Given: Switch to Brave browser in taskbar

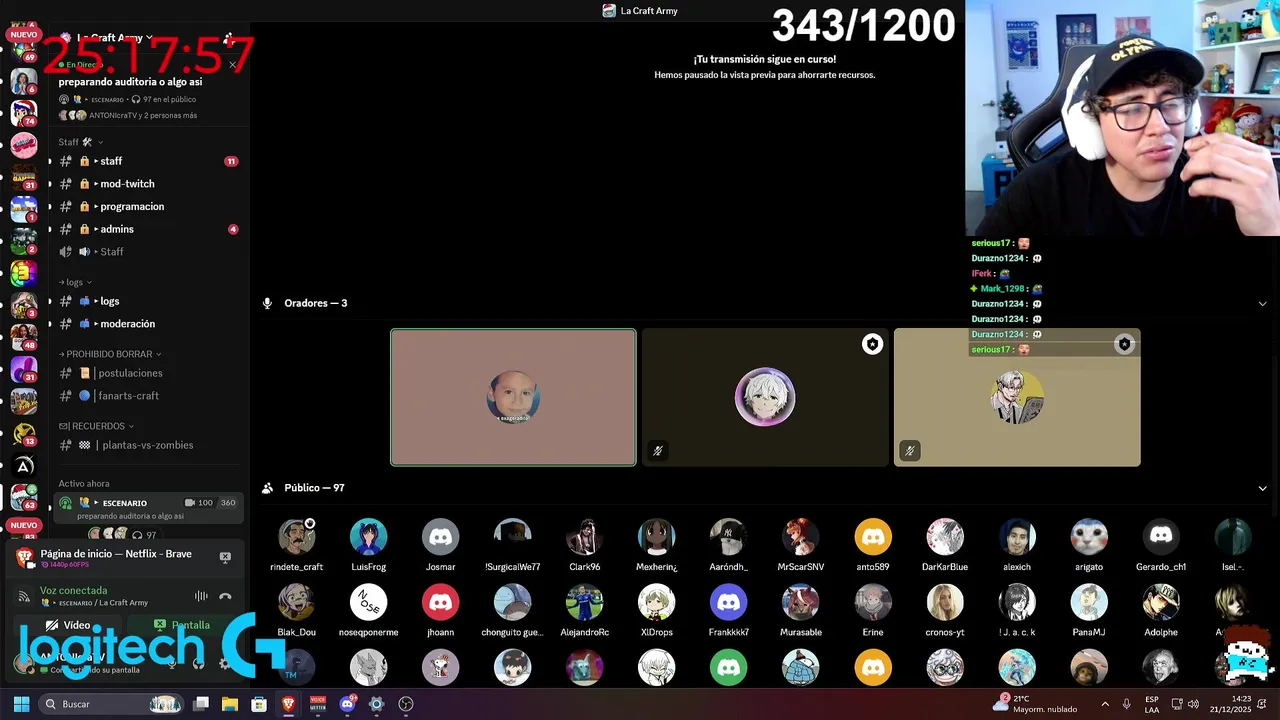Looking at the screenshot, I should coord(288,704).
